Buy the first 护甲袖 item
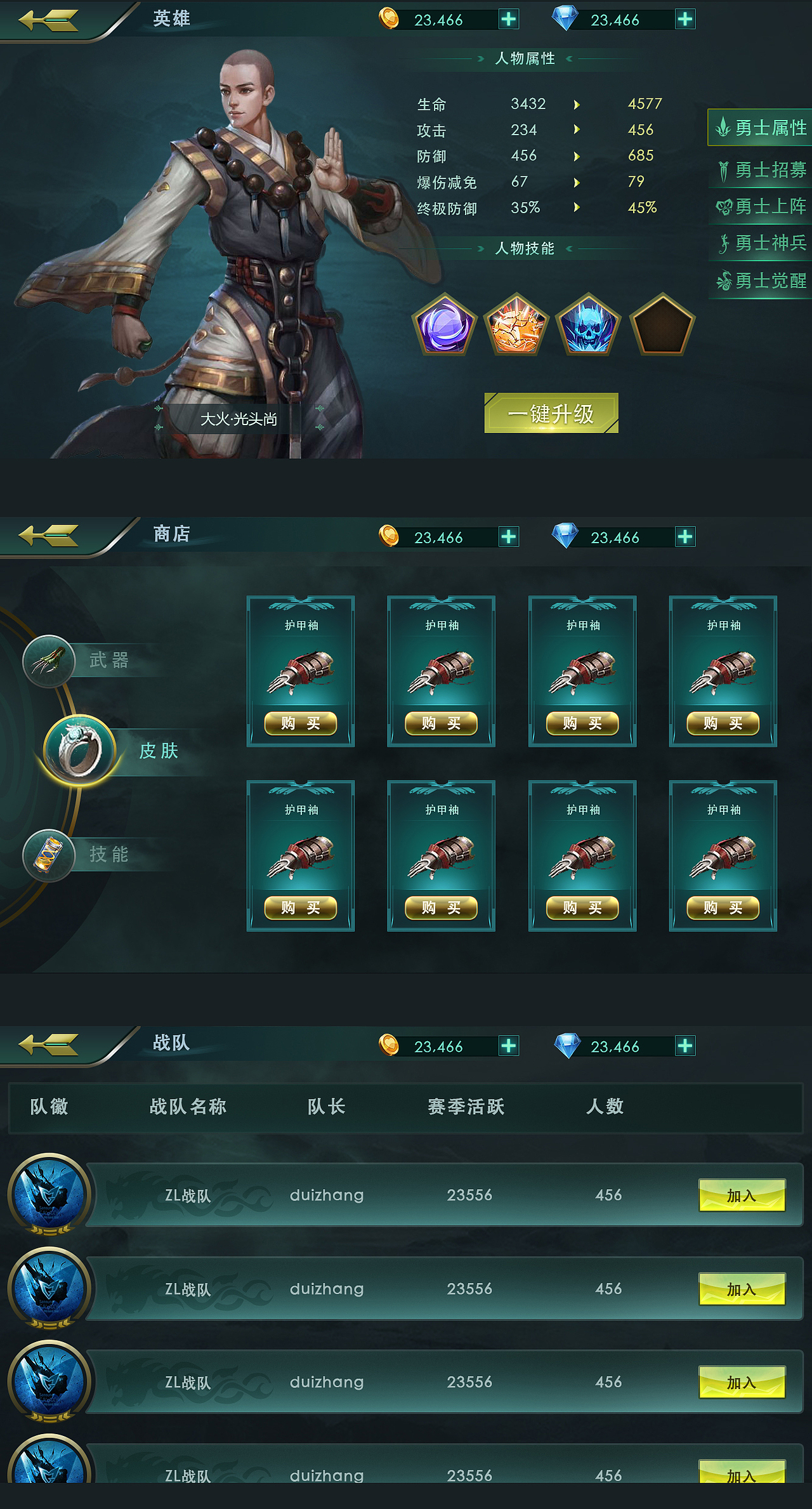Image resolution: width=812 pixels, height=1509 pixels. coord(301,723)
